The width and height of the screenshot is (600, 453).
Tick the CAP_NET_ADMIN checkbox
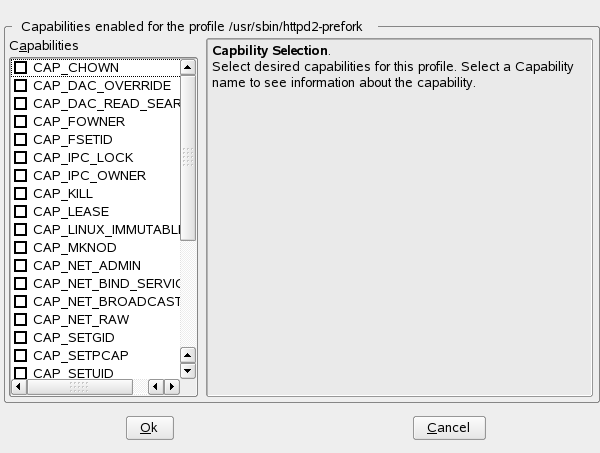click(x=20, y=265)
